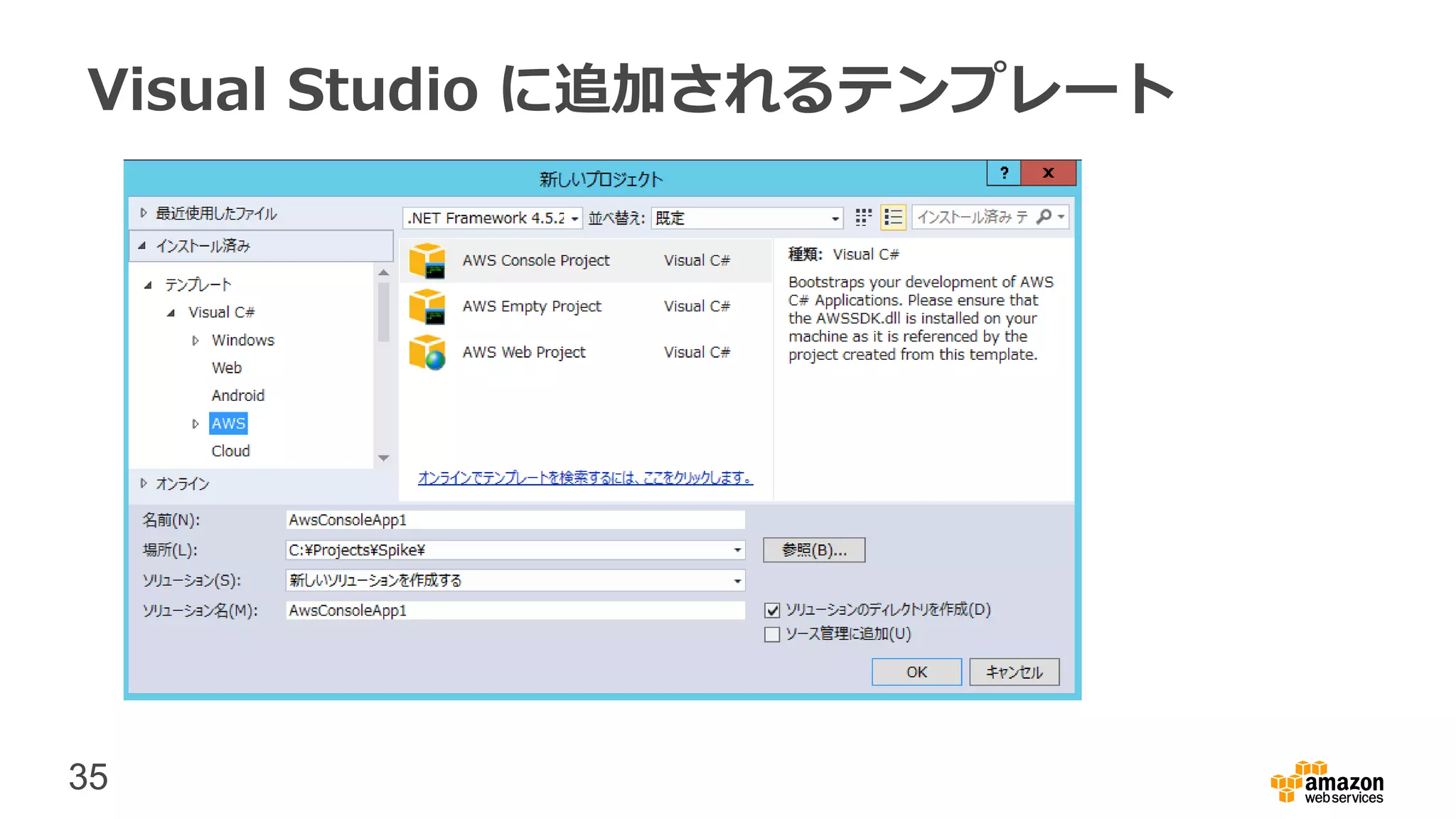
Task: Click 'Visual C#' type in Web Project row
Action: pos(697,353)
